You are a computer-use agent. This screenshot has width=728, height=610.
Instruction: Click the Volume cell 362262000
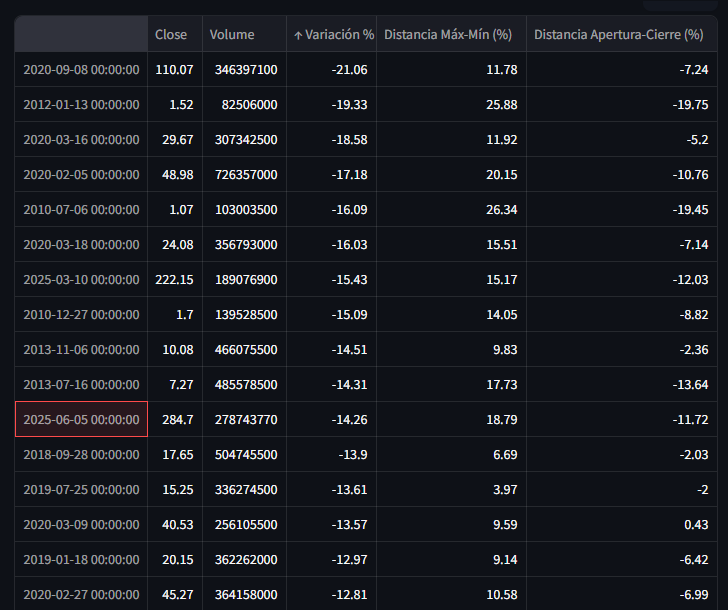[244, 559]
